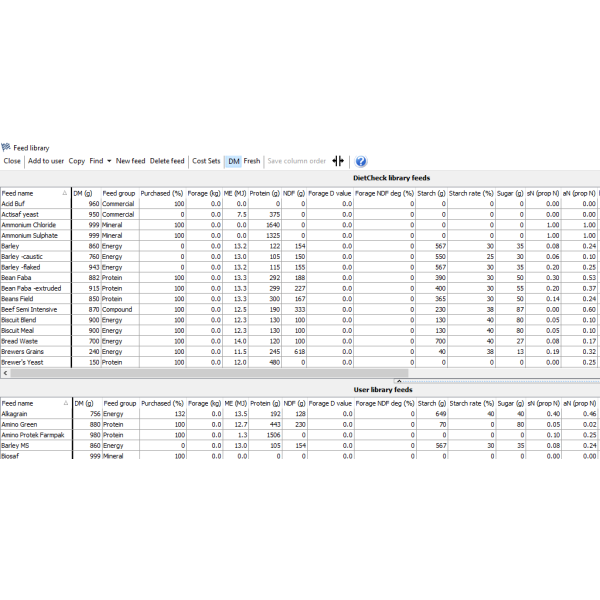The width and height of the screenshot is (600, 600).
Task: Select Barley -caustic feed
Action: coord(22,257)
